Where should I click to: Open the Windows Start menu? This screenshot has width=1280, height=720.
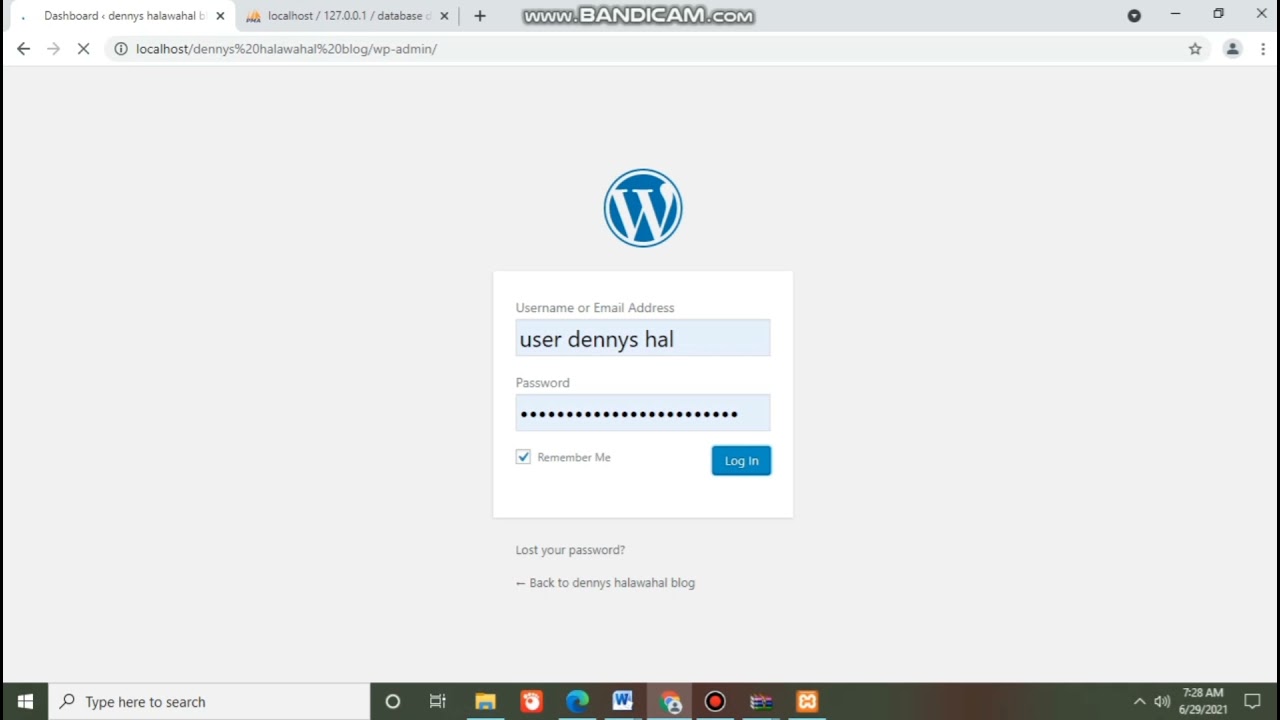click(25, 702)
